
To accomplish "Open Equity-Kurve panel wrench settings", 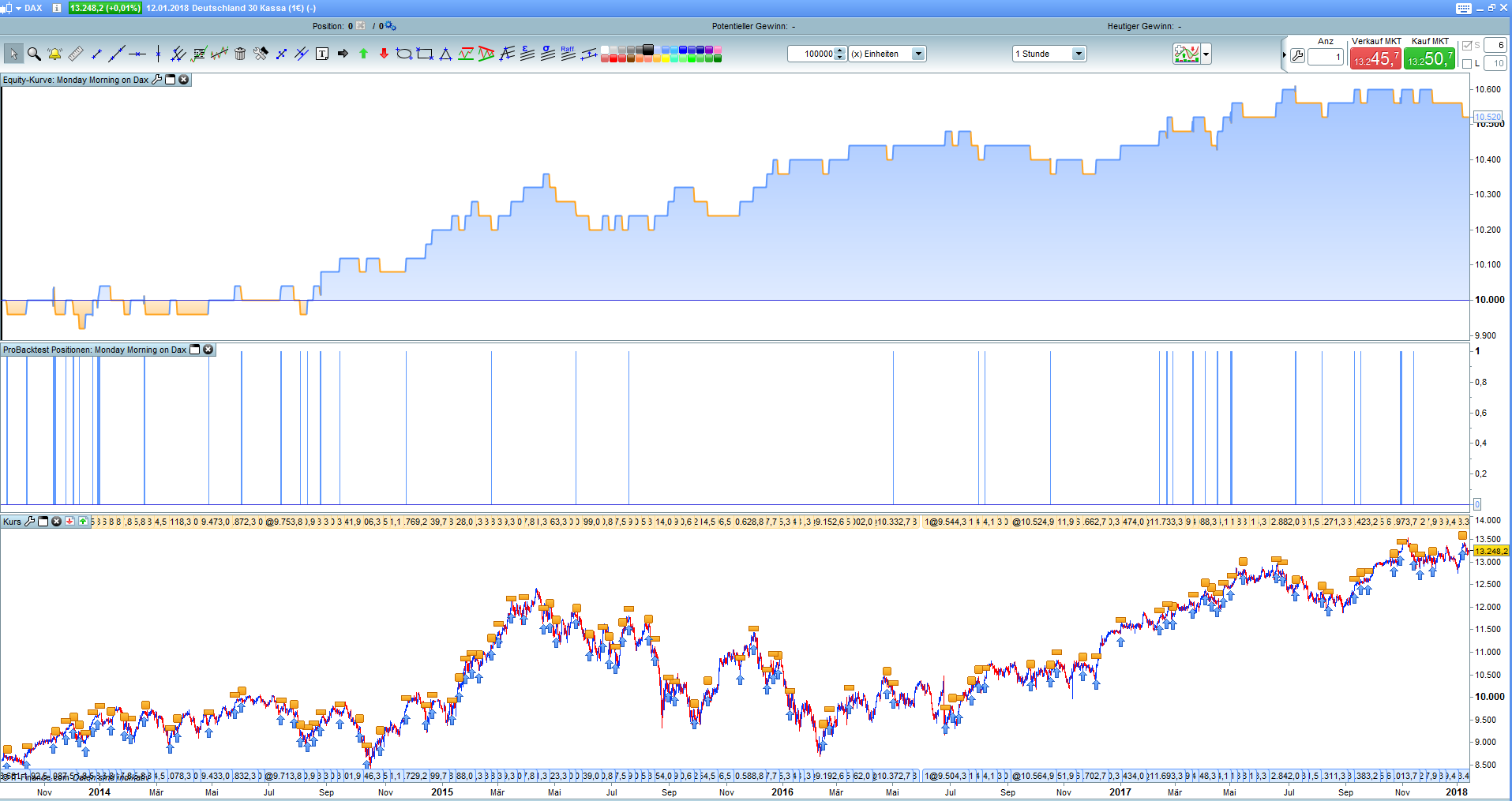I will point(157,80).
